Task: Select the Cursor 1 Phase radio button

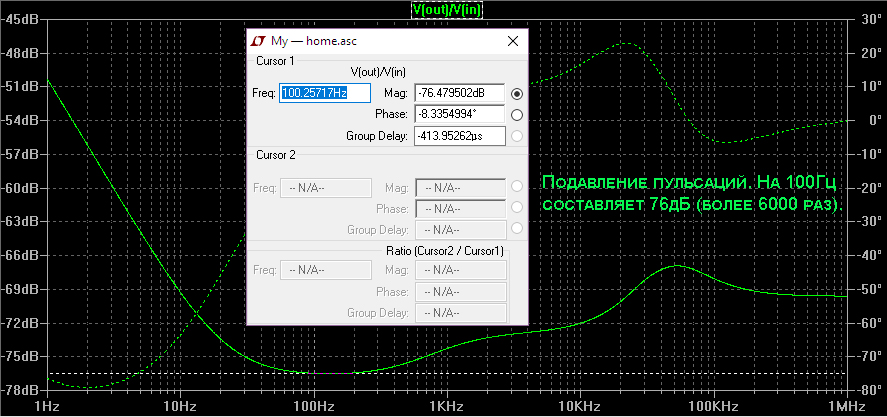Action: 516,115
